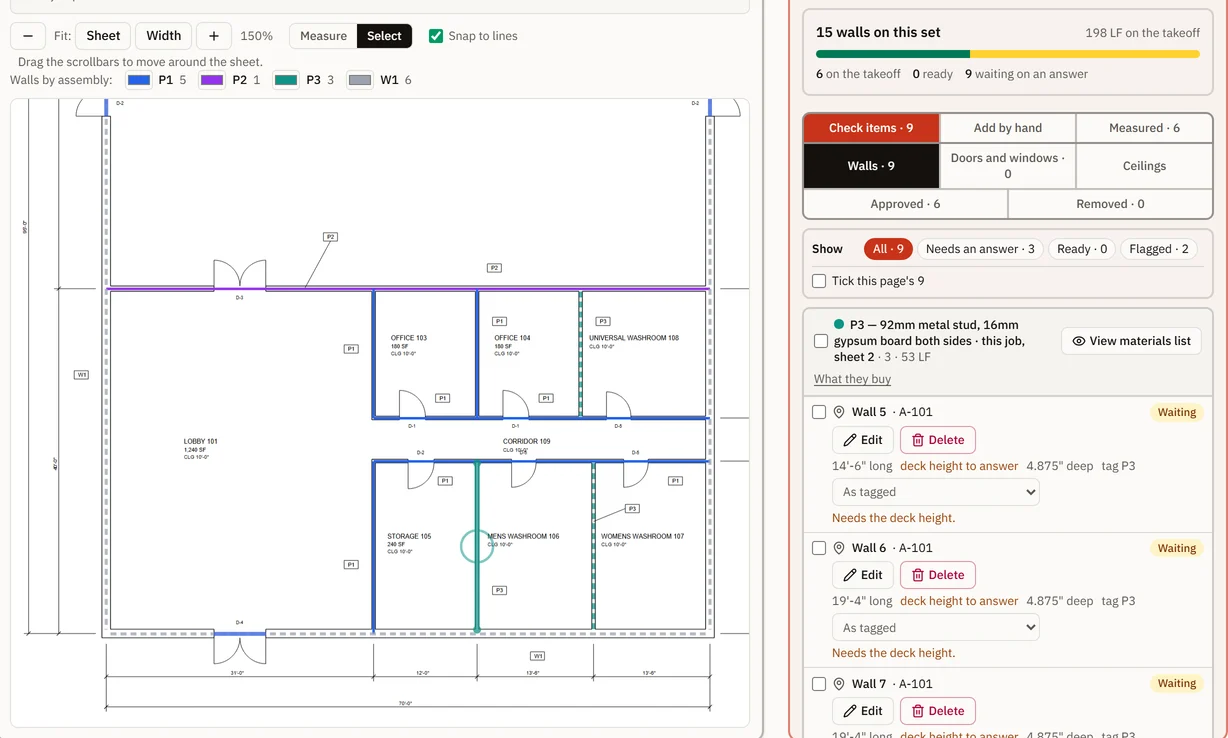Image resolution: width=1228 pixels, height=738 pixels.
Task: Select the Walls · 9 tab
Action: (871, 166)
